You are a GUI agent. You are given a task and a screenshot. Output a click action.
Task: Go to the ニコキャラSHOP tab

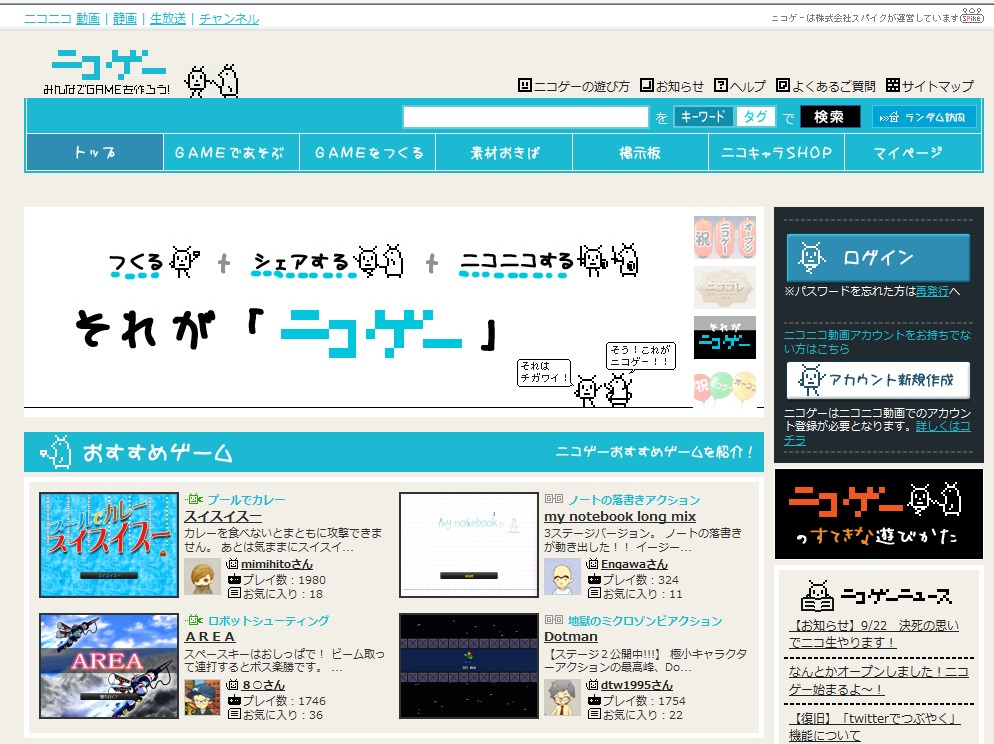pos(776,153)
